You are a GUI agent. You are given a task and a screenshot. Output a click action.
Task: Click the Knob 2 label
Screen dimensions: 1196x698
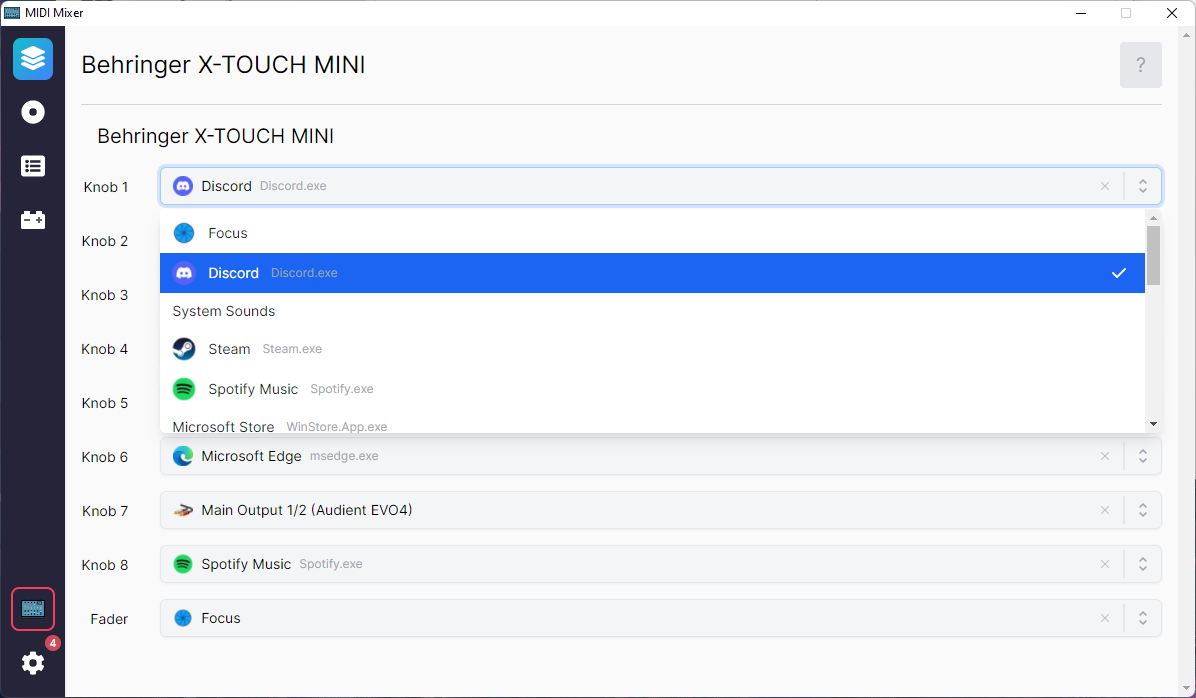[104, 241]
